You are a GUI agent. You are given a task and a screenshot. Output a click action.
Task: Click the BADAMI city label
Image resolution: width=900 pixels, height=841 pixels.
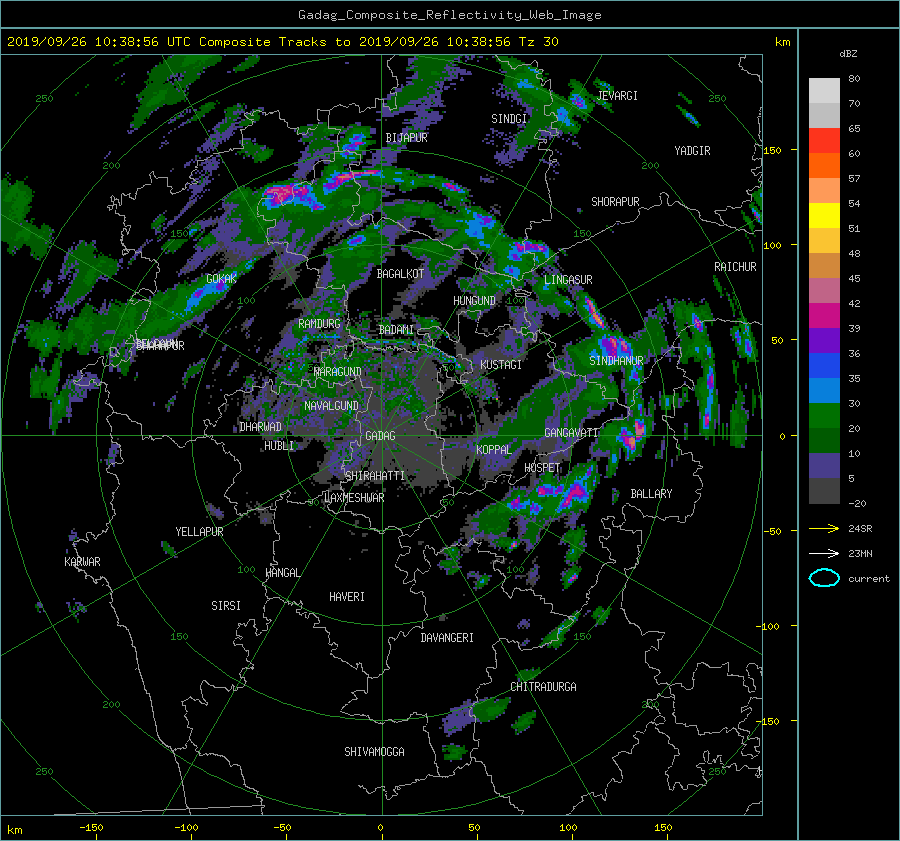pyautogui.click(x=396, y=330)
